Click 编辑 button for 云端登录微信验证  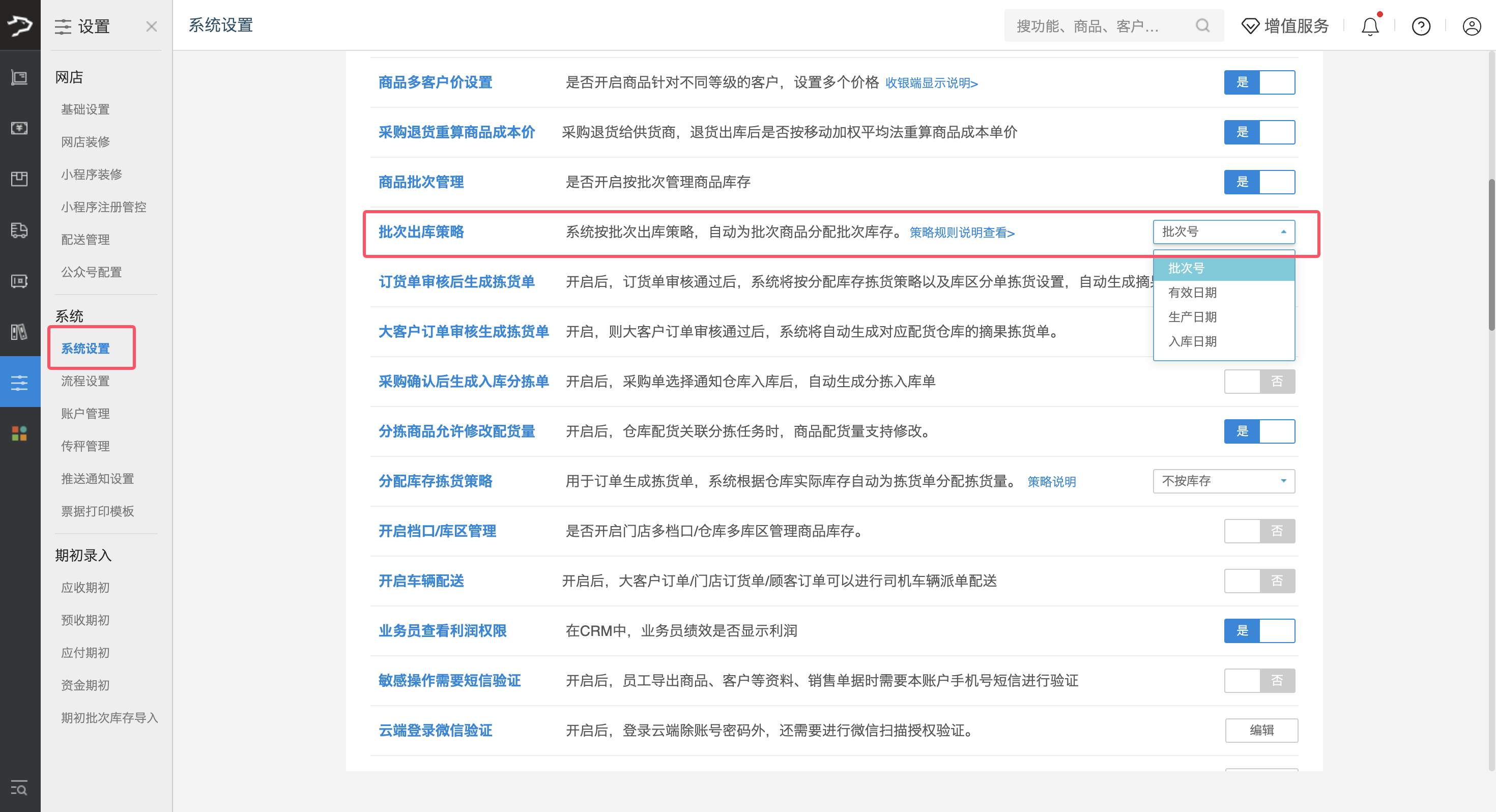coord(1261,730)
